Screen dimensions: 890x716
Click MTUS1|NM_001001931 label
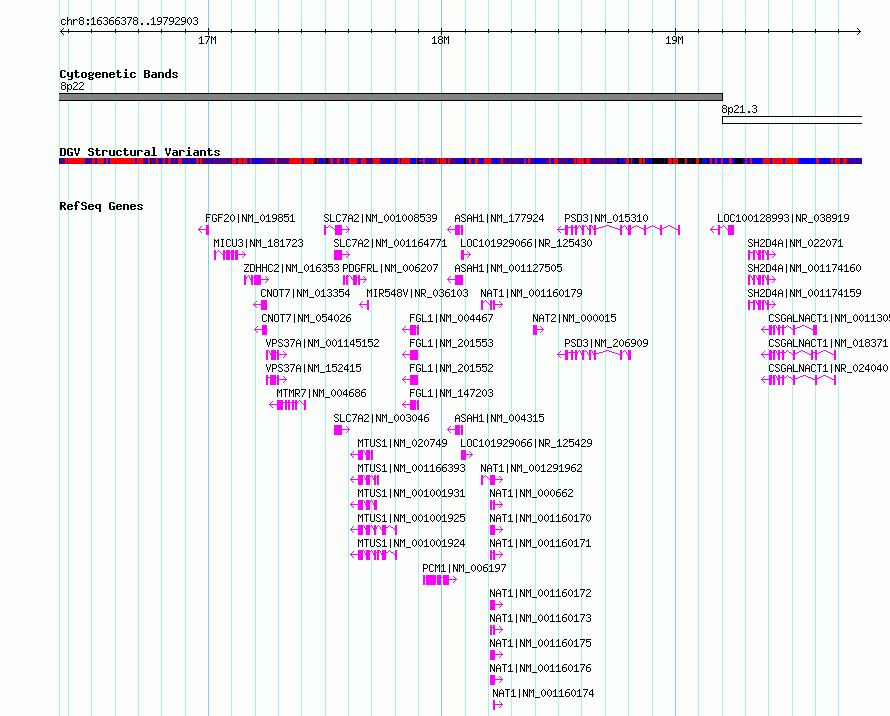coord(412,493)
